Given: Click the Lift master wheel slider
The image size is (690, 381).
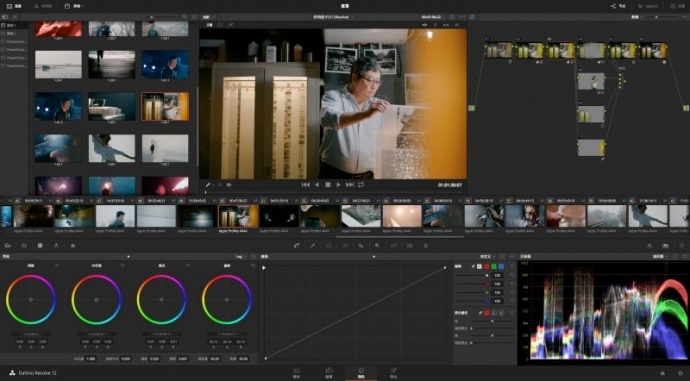Looking at the screenshot, I should pyautogui.click(x=31, y=334).
